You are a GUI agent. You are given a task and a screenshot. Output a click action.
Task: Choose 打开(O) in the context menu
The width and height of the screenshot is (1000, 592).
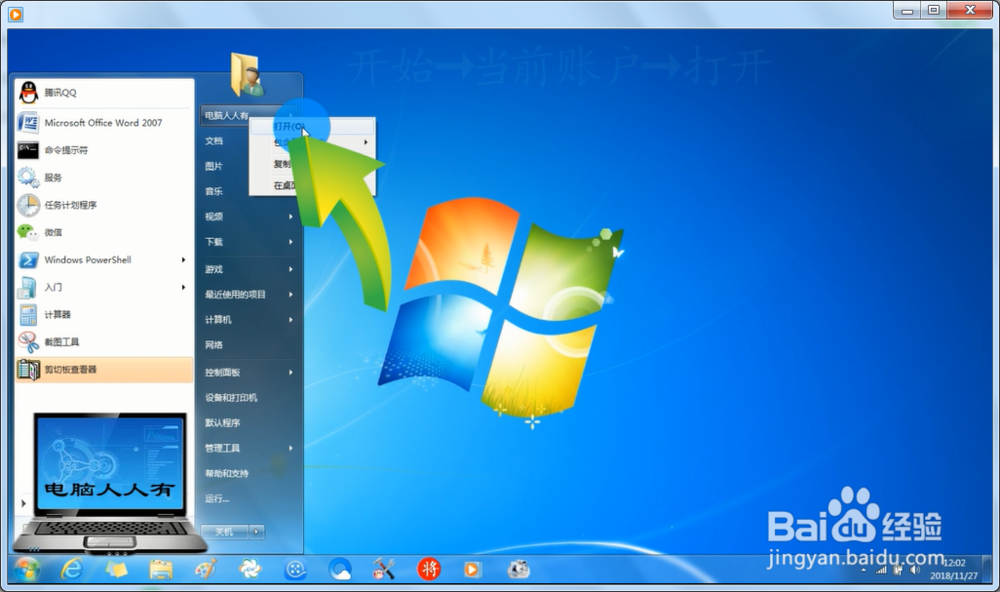coord(311,126)
